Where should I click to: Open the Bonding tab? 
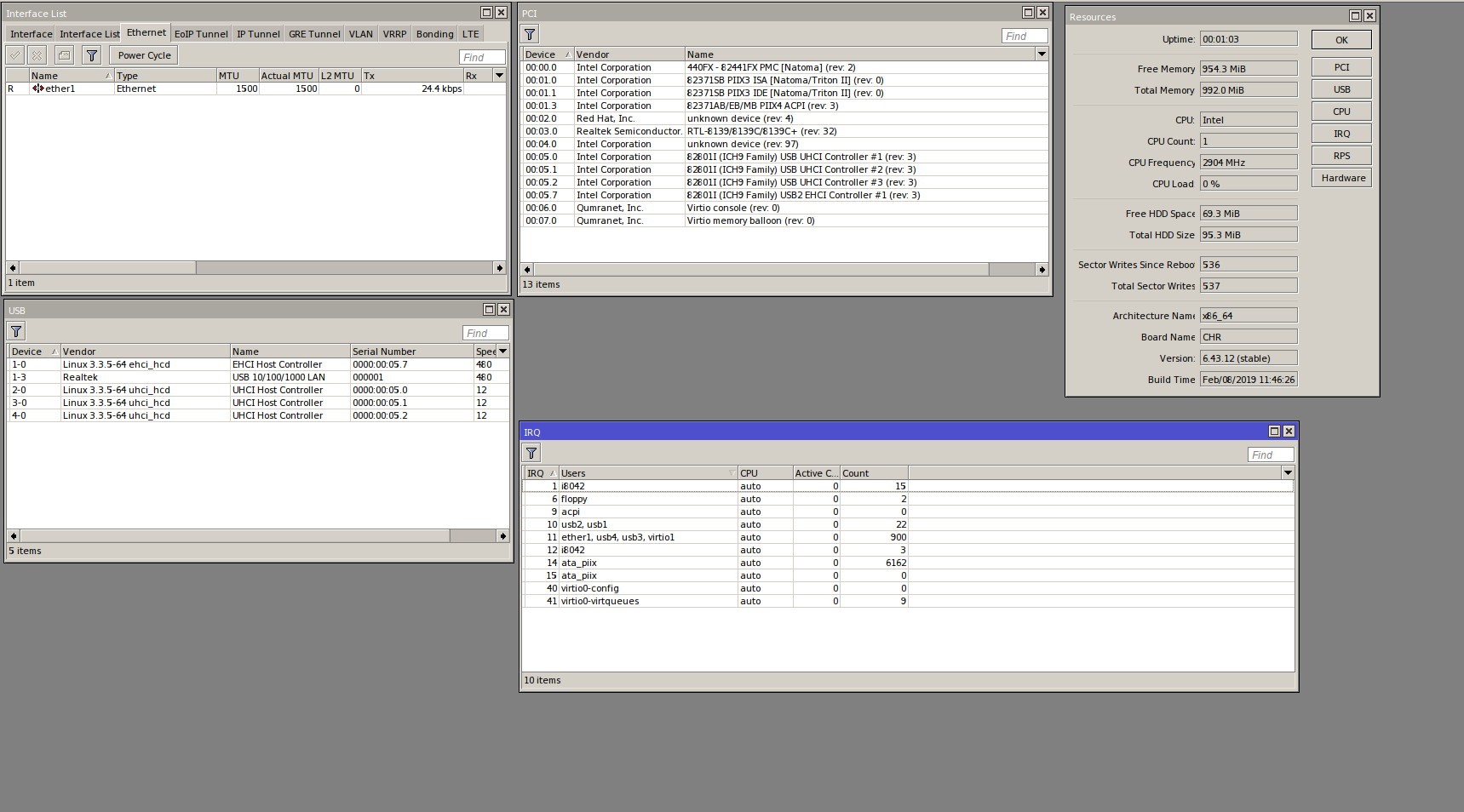(x=434, y=34)
